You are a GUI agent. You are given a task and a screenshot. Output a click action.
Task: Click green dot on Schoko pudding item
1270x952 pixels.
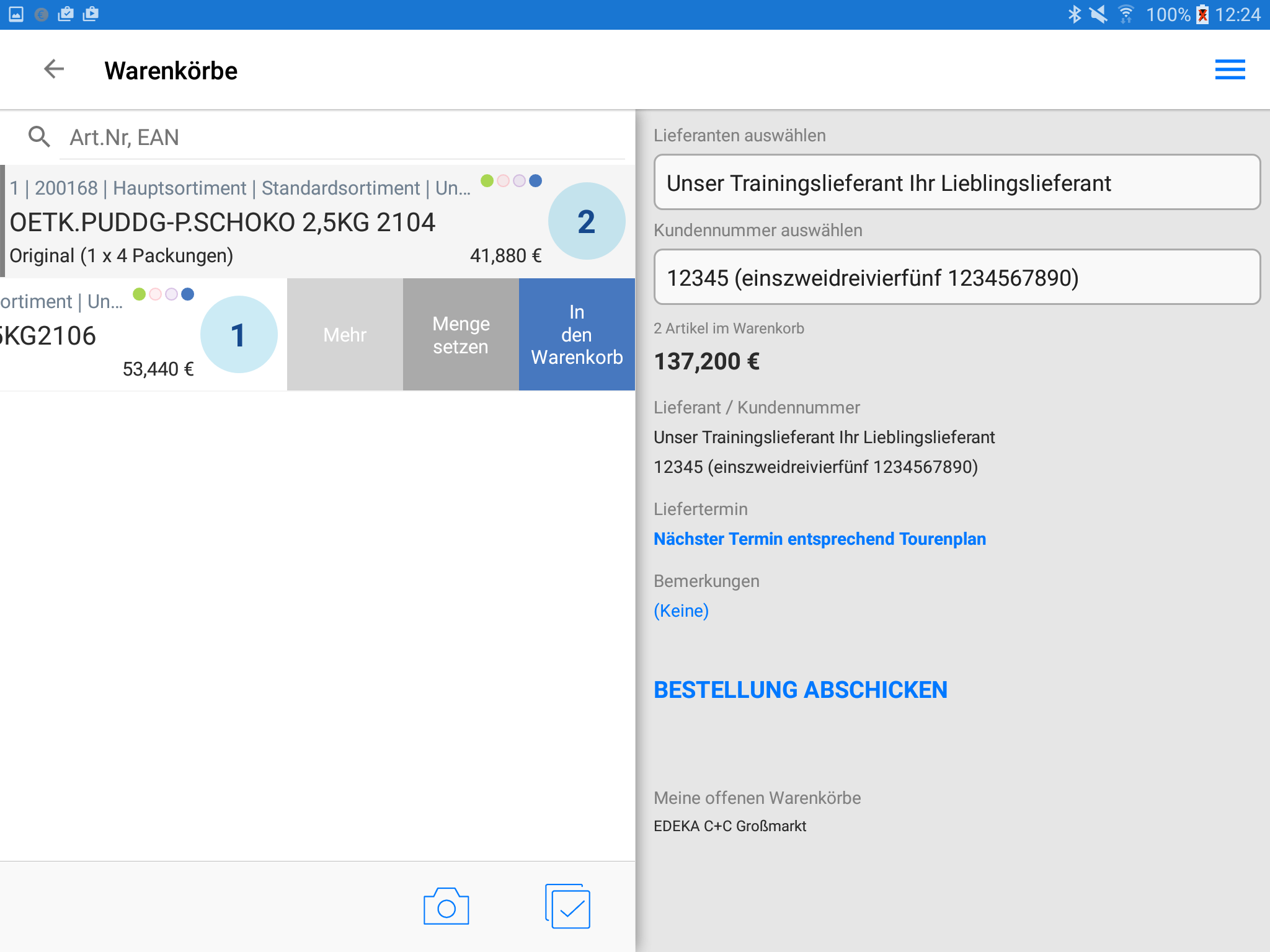click(487, 180)
